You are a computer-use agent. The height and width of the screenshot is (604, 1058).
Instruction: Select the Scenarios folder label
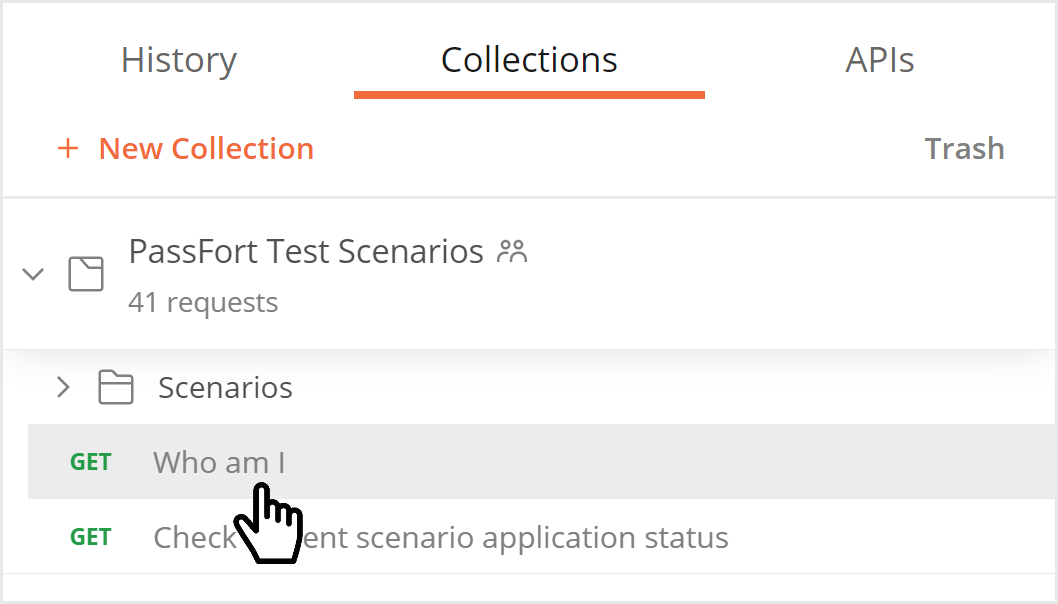pos(225,387)
